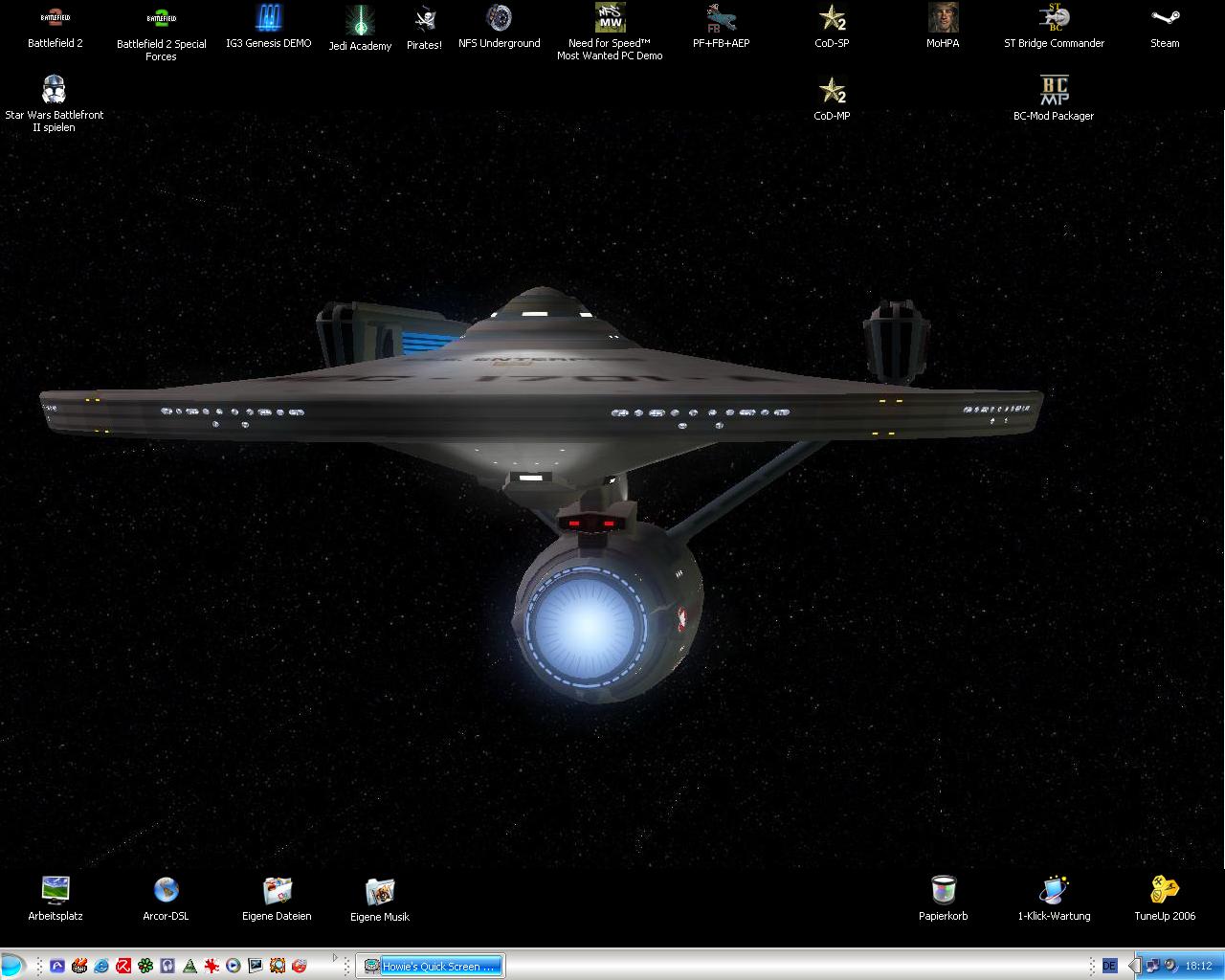
Task: Click the 18:12 taskbar clock
Action: (x=1199, y=966)
